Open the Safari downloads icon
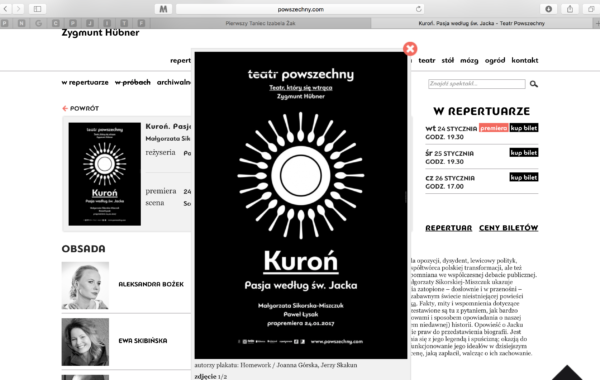The image size is (600, 380). pos(548,9)
